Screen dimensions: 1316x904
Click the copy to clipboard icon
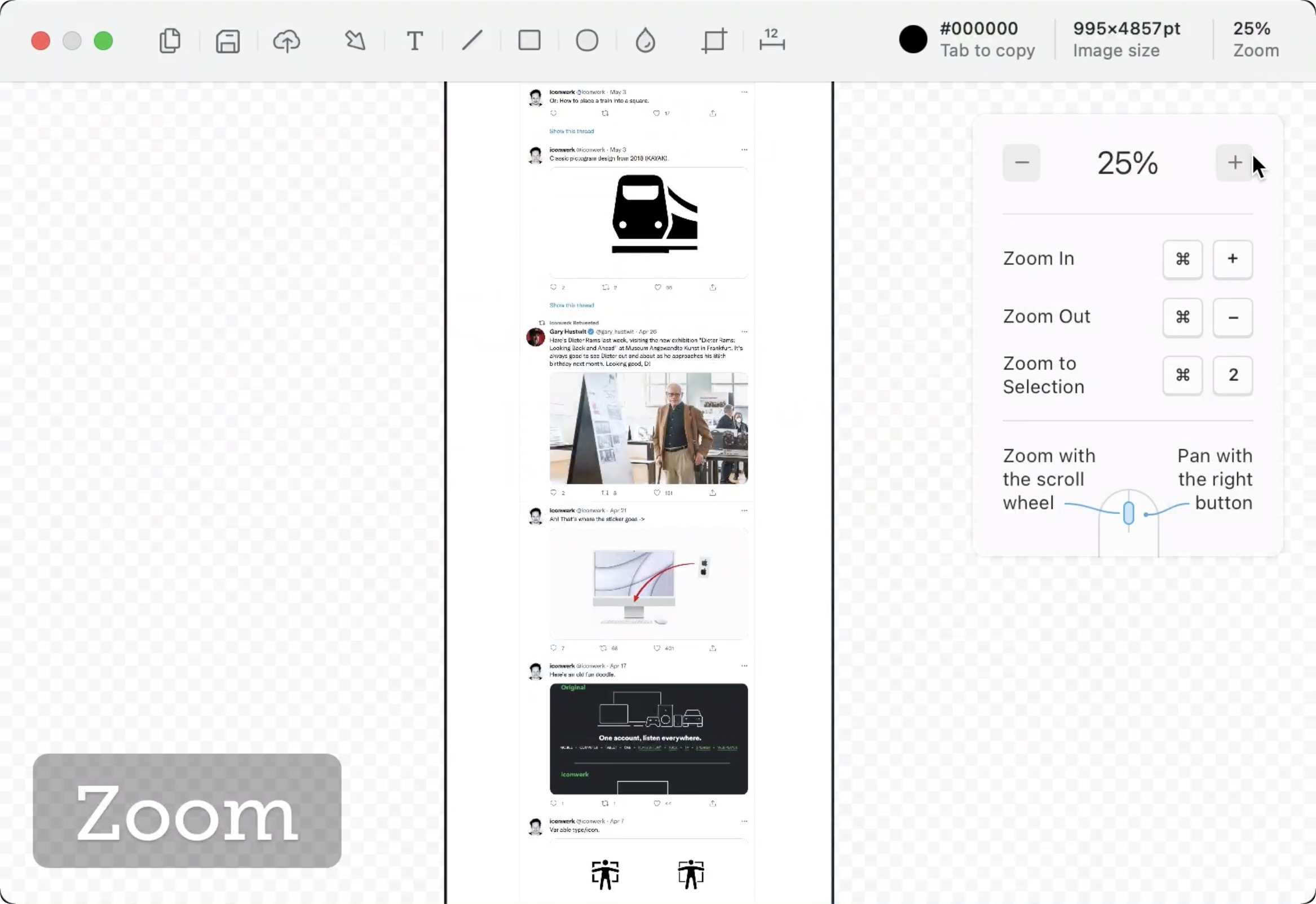click(170, 41)
